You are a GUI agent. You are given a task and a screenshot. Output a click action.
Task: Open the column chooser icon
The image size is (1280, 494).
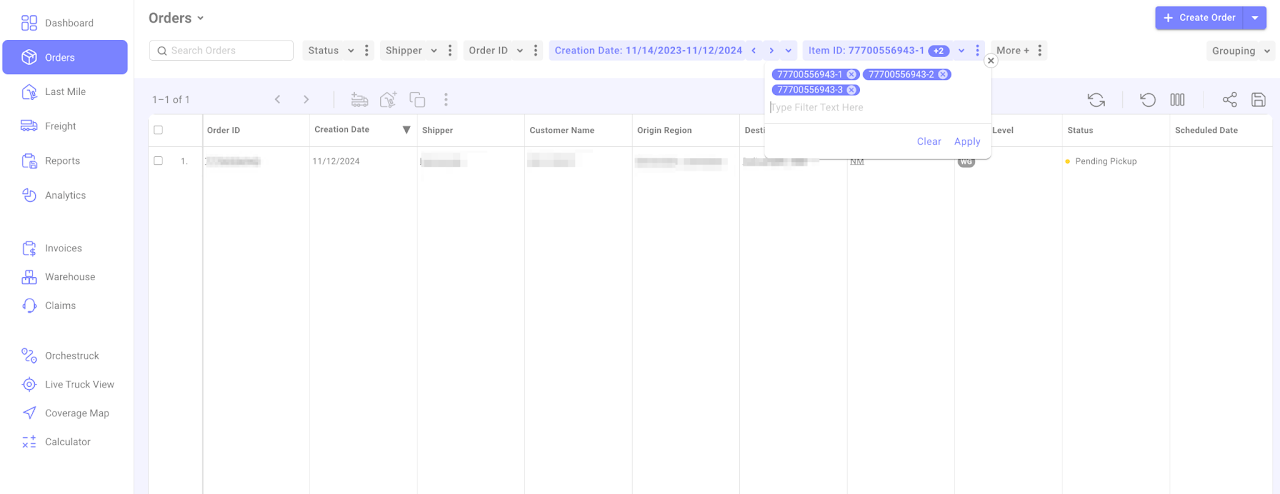point(1177,100)
